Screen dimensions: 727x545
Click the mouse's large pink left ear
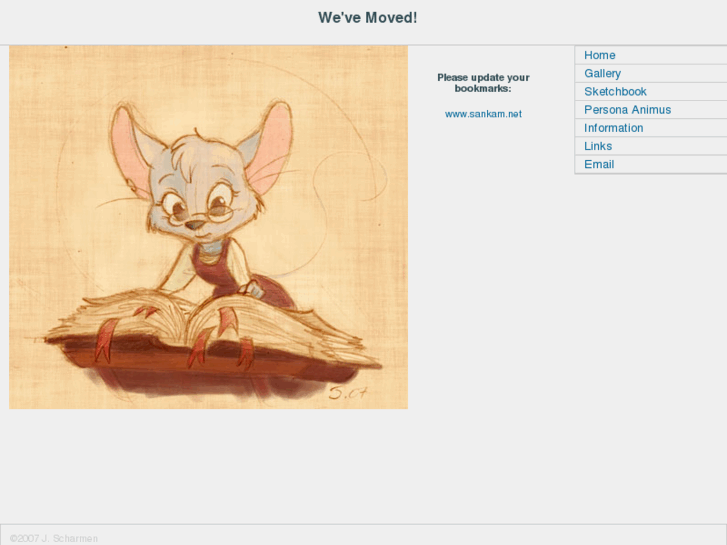pyautogui.click(x=131, y=148)
